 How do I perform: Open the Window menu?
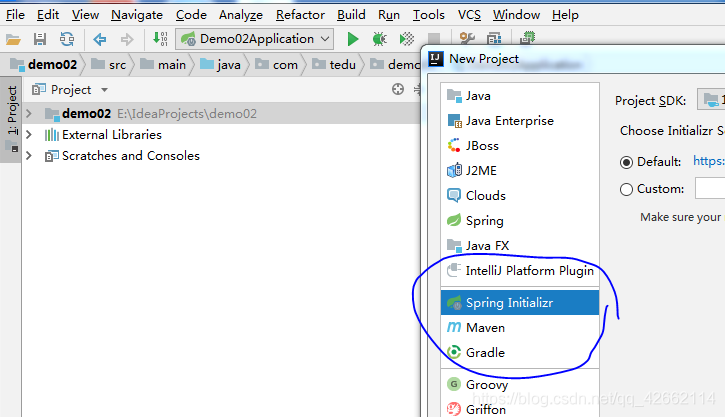(516, 15)
